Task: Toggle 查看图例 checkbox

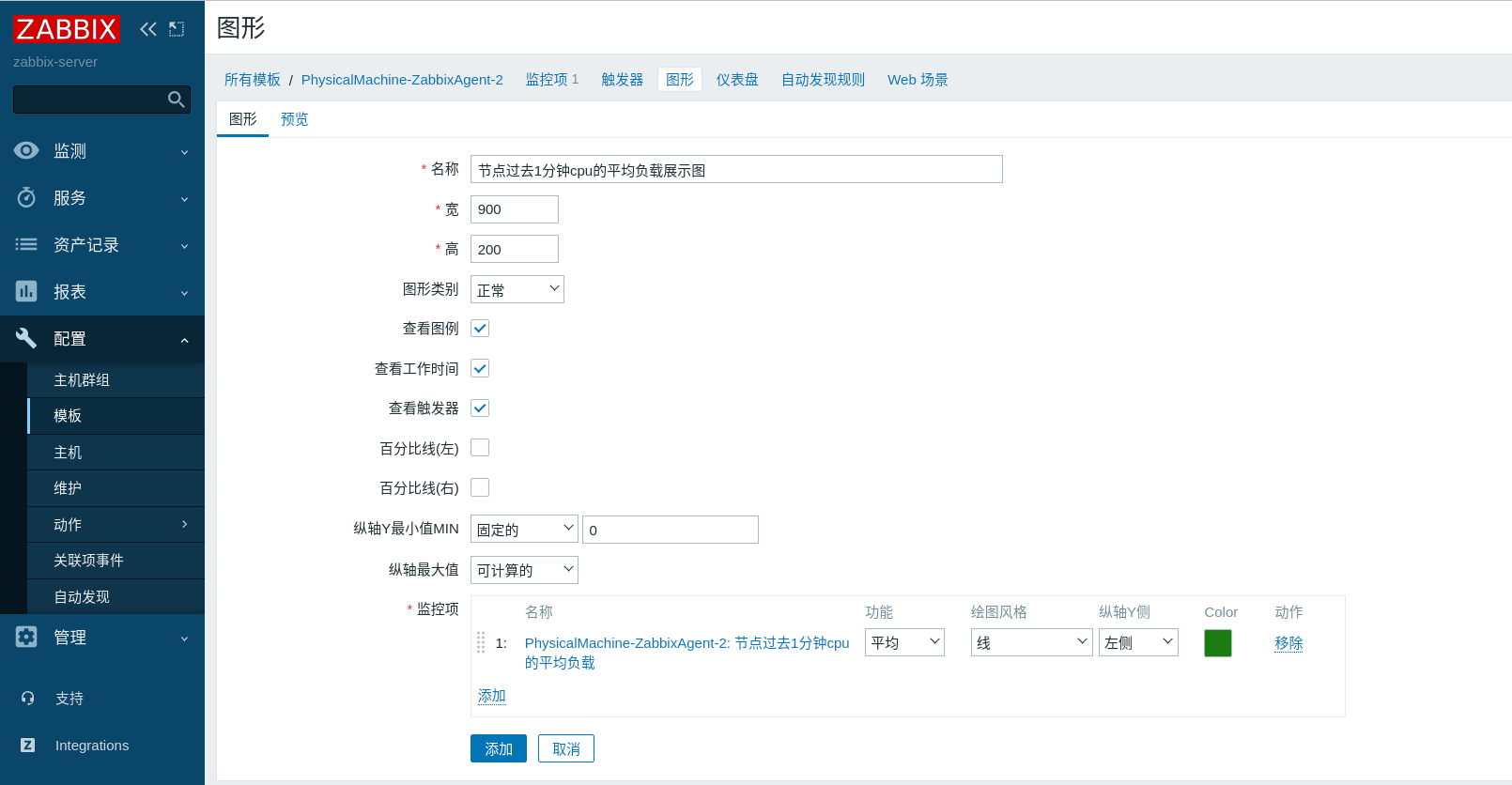Action: pyautogui.click(x=480, y=328)
